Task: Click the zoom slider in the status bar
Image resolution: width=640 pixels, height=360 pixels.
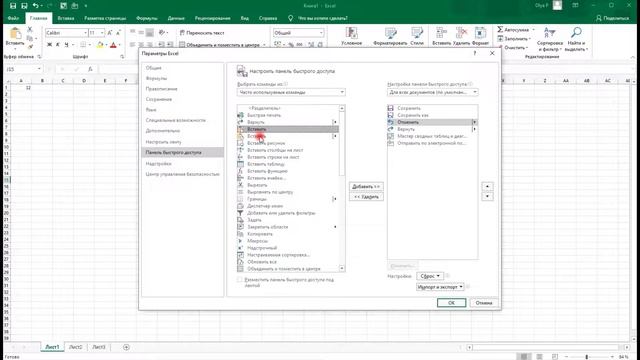Action: pos(587,357)
